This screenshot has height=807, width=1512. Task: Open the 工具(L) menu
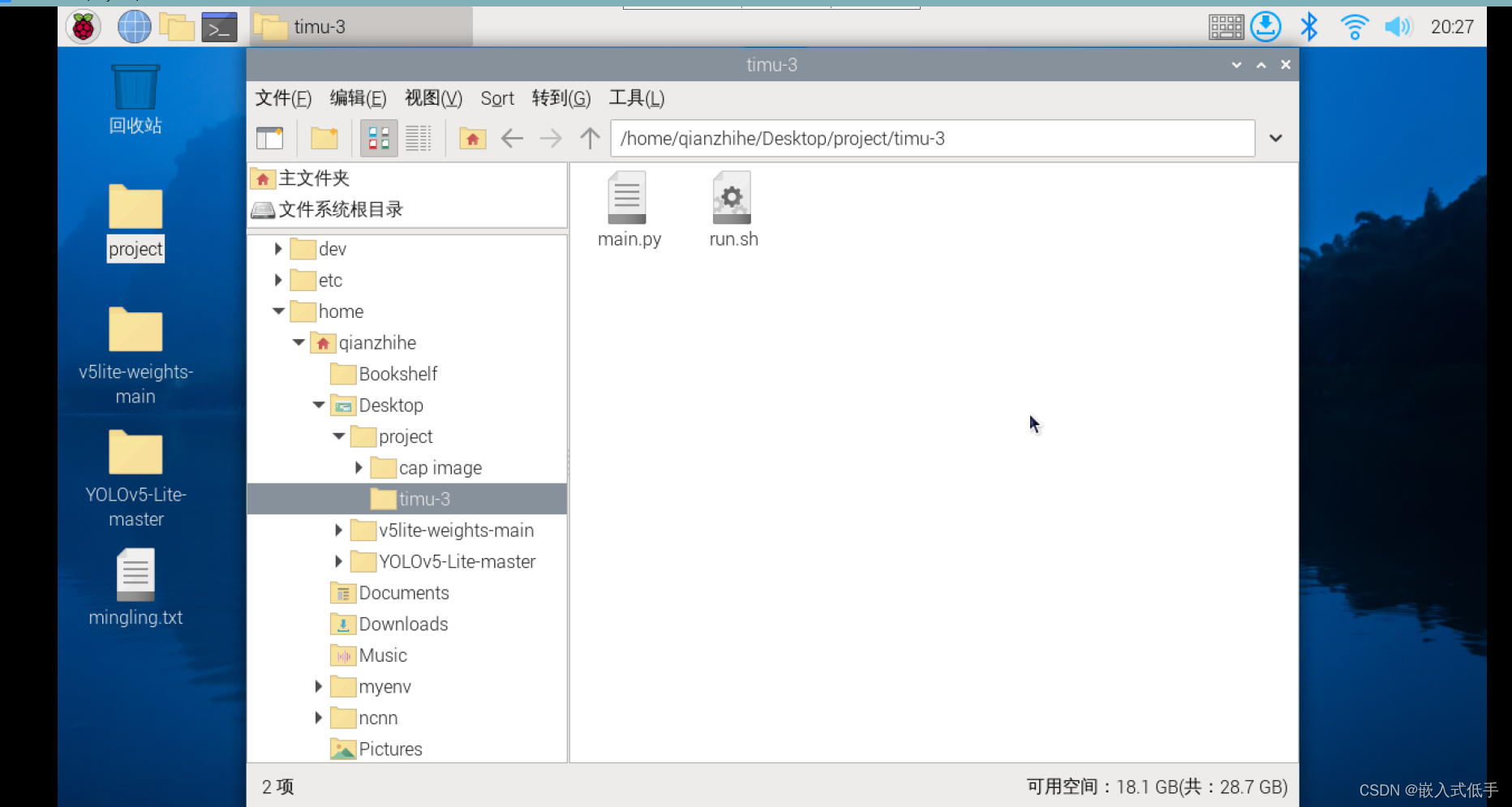(x=637, y=98)
